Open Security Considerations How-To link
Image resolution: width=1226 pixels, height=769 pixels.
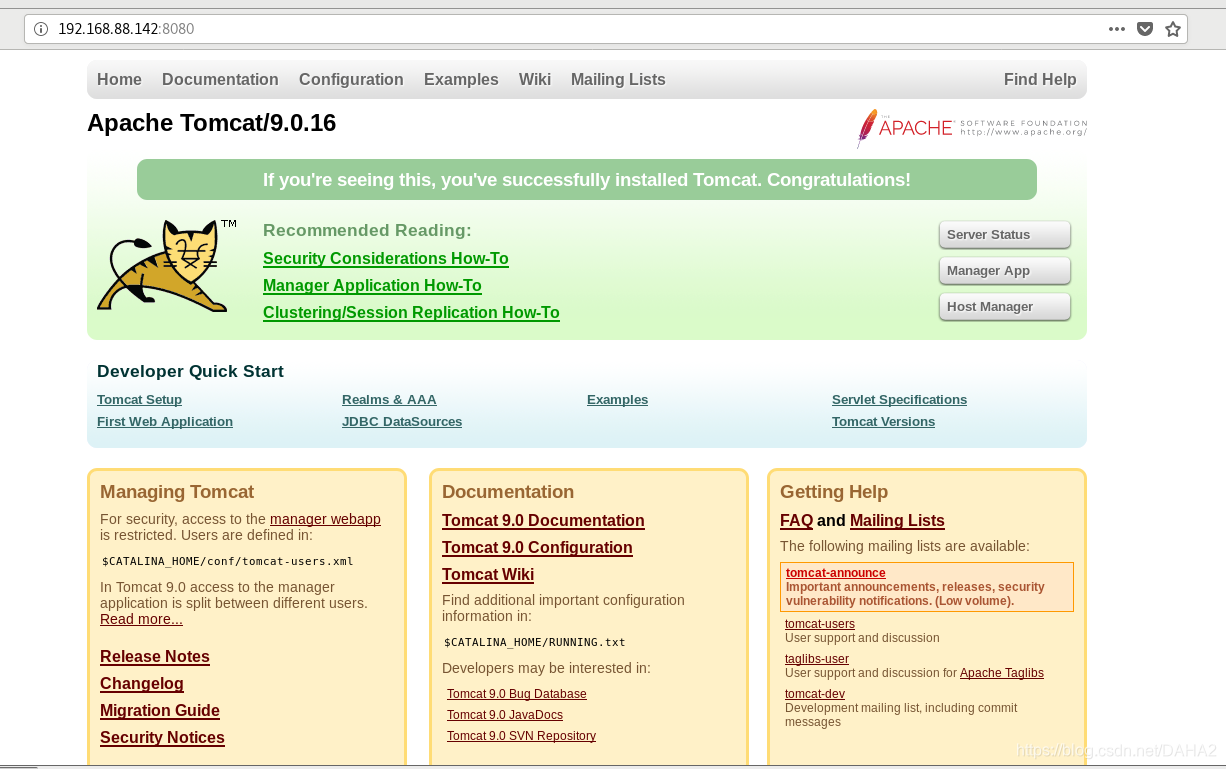pyautogui.click(x=385, y=258)
